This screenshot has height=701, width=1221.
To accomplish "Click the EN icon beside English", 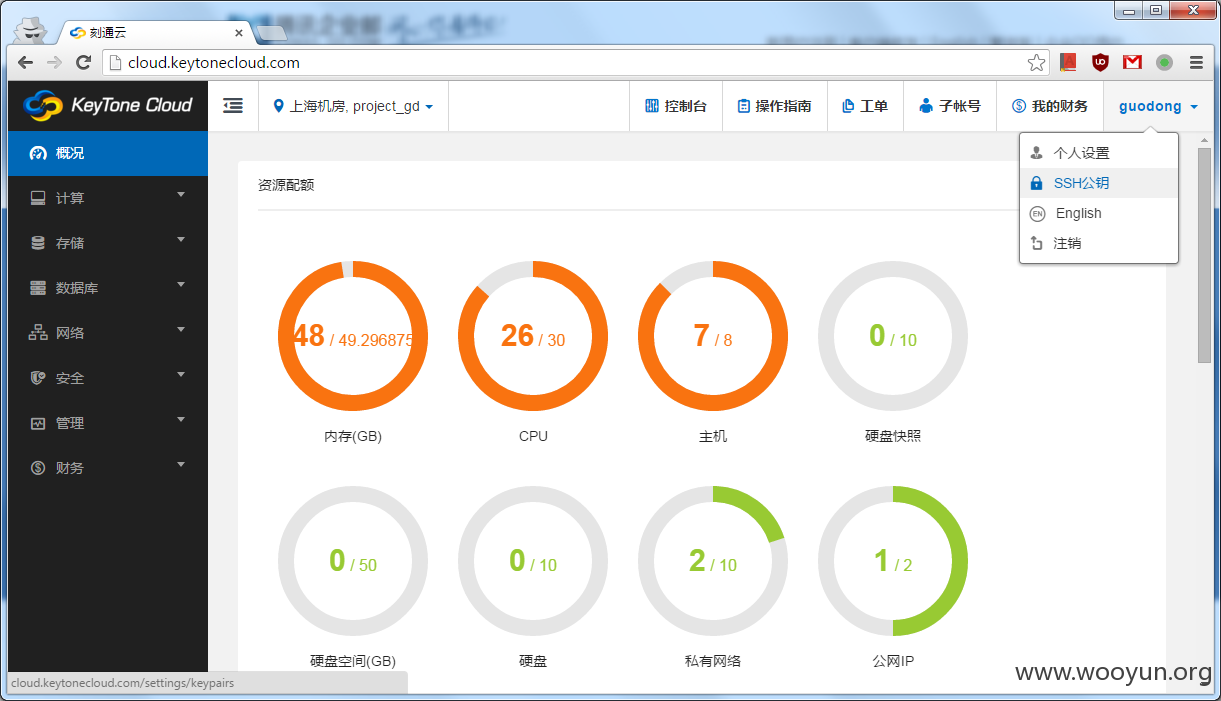I will point(1037,213).
